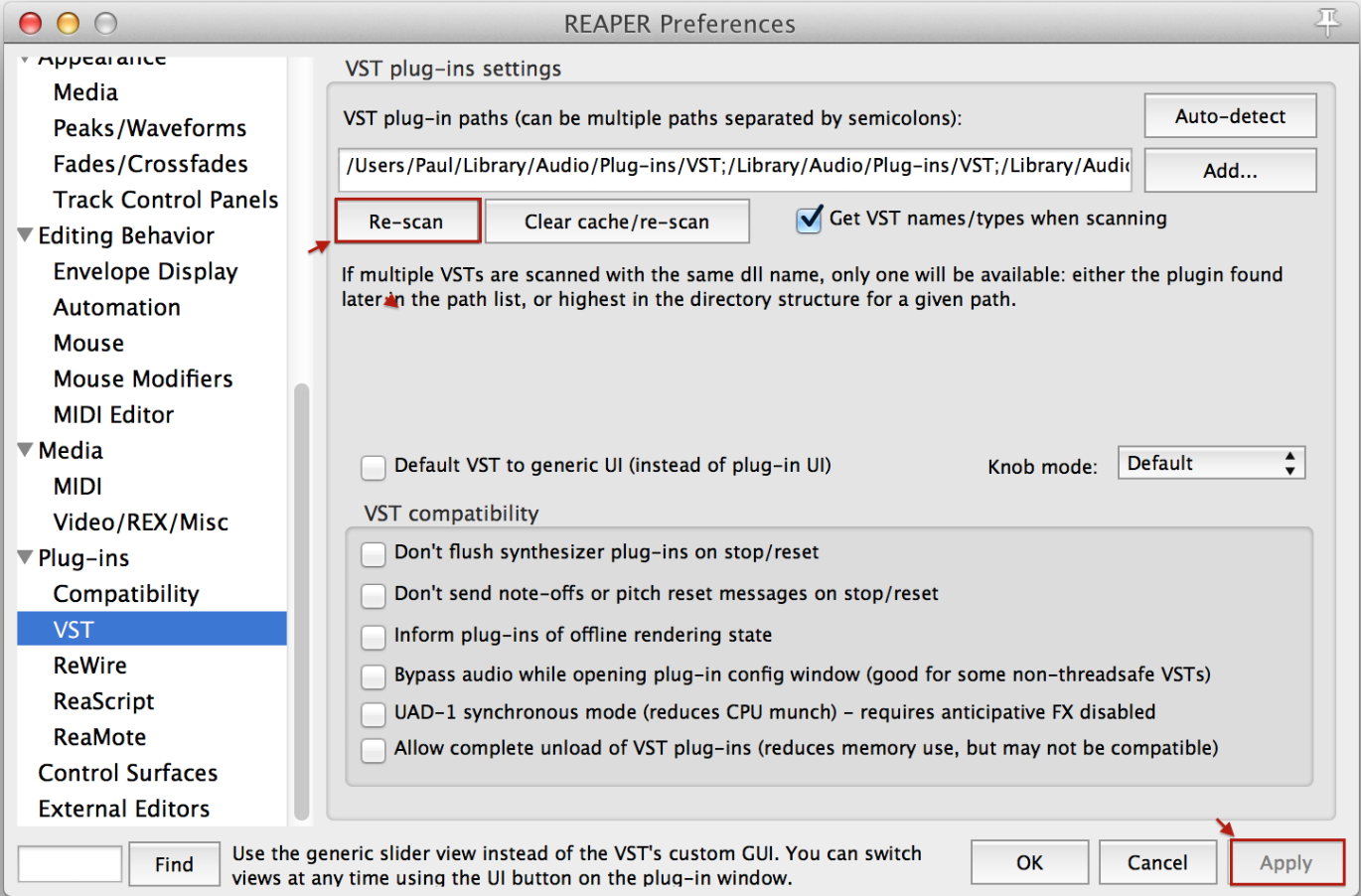This screenshot has width=1361, height=896.
Task: Click the Re-scan button
Action: tap(407, 222)
